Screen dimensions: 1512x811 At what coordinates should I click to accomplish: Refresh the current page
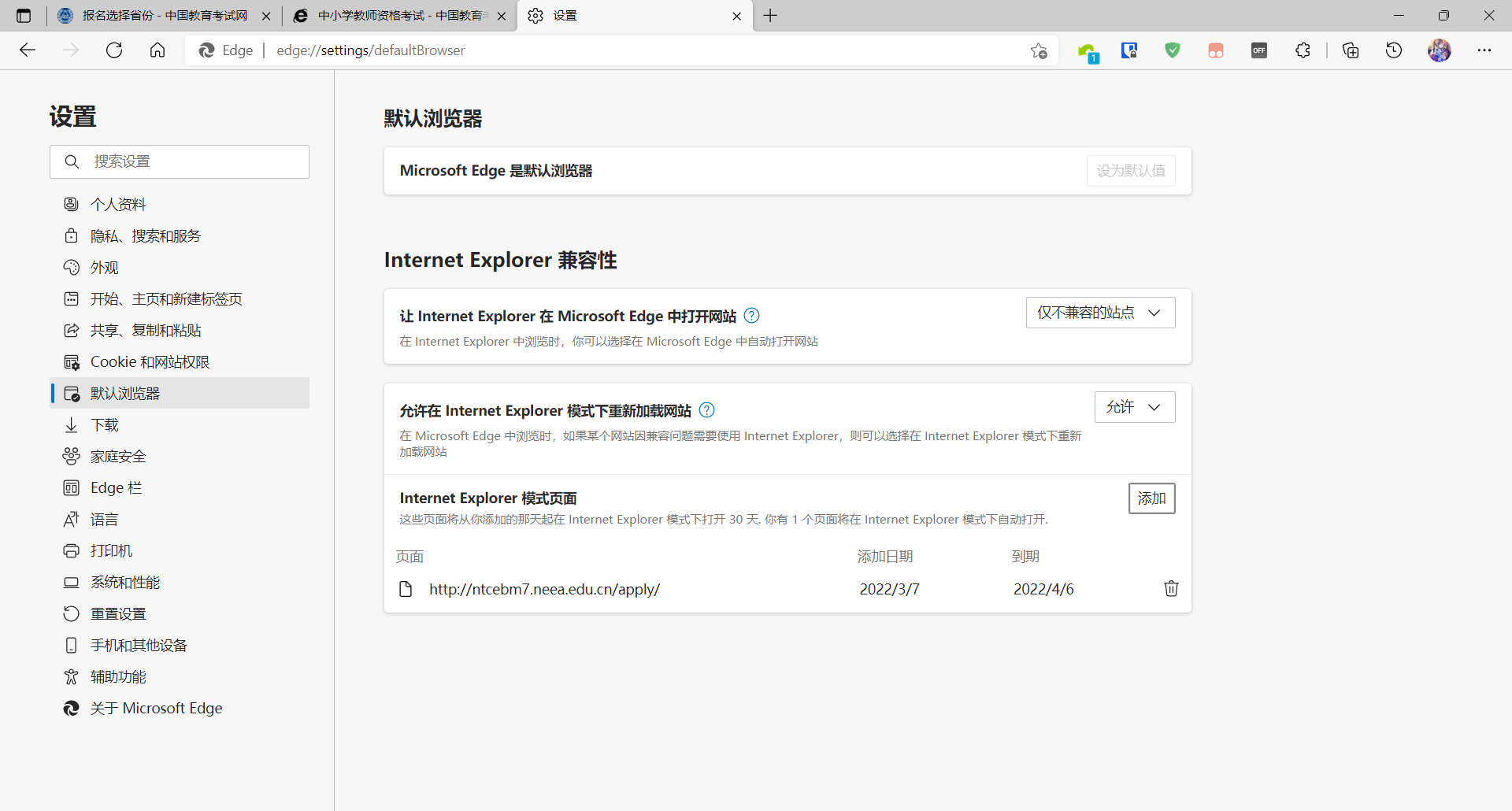pyautogui.click(x=114, y=50)
